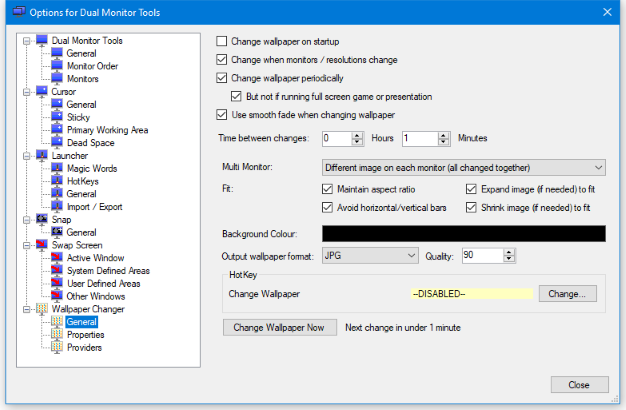Click the Dual Monitor Tools root monitor icon
This screenshot has height=410, width=626.
tap(42, 40)
